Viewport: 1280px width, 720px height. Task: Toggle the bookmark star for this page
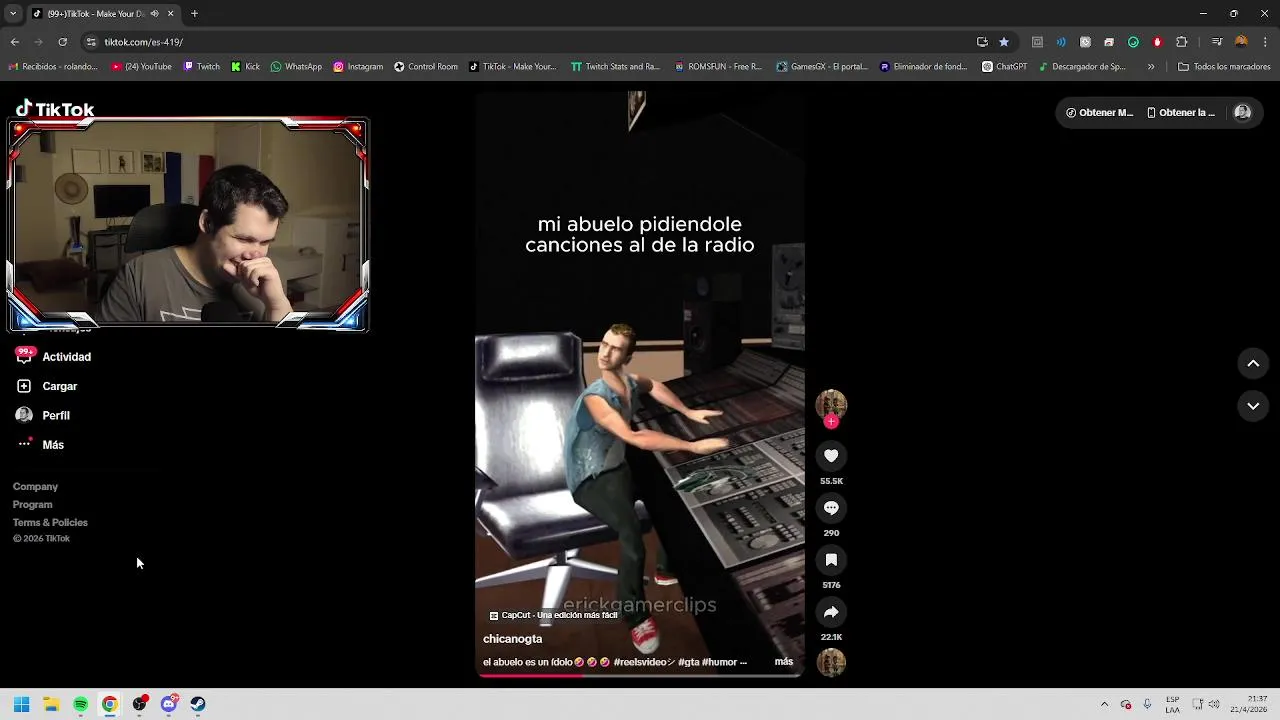[1004, 42]
